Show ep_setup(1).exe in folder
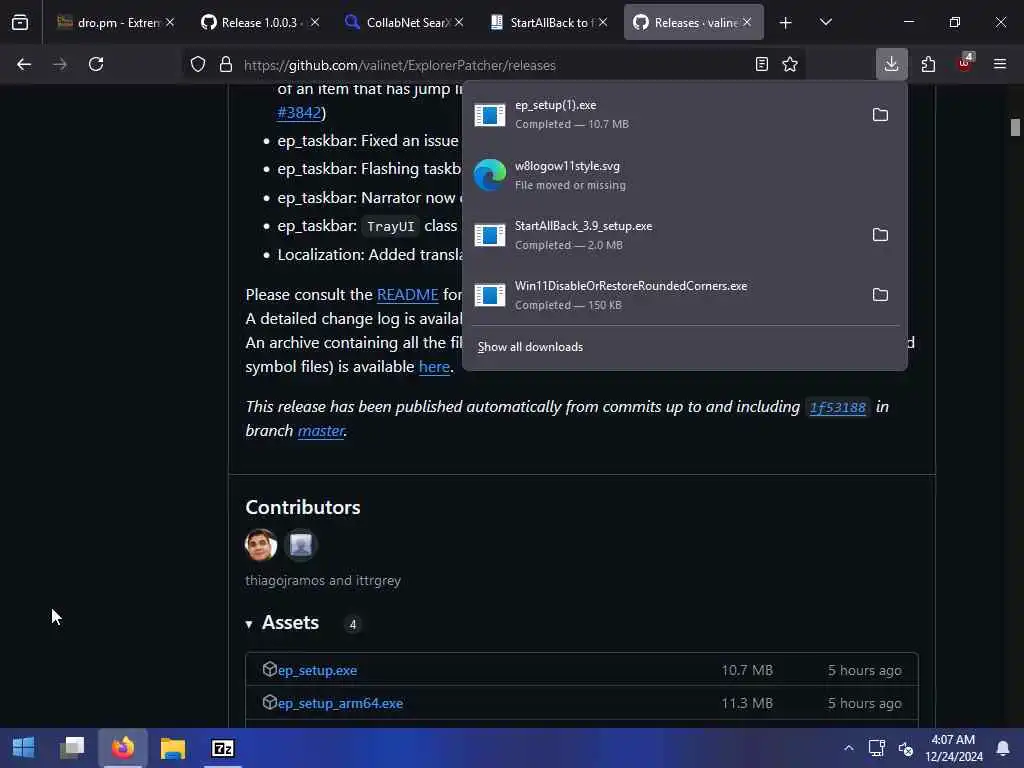Image resolution: width=1024 pixels, height=768 pixels. point(880,115)
